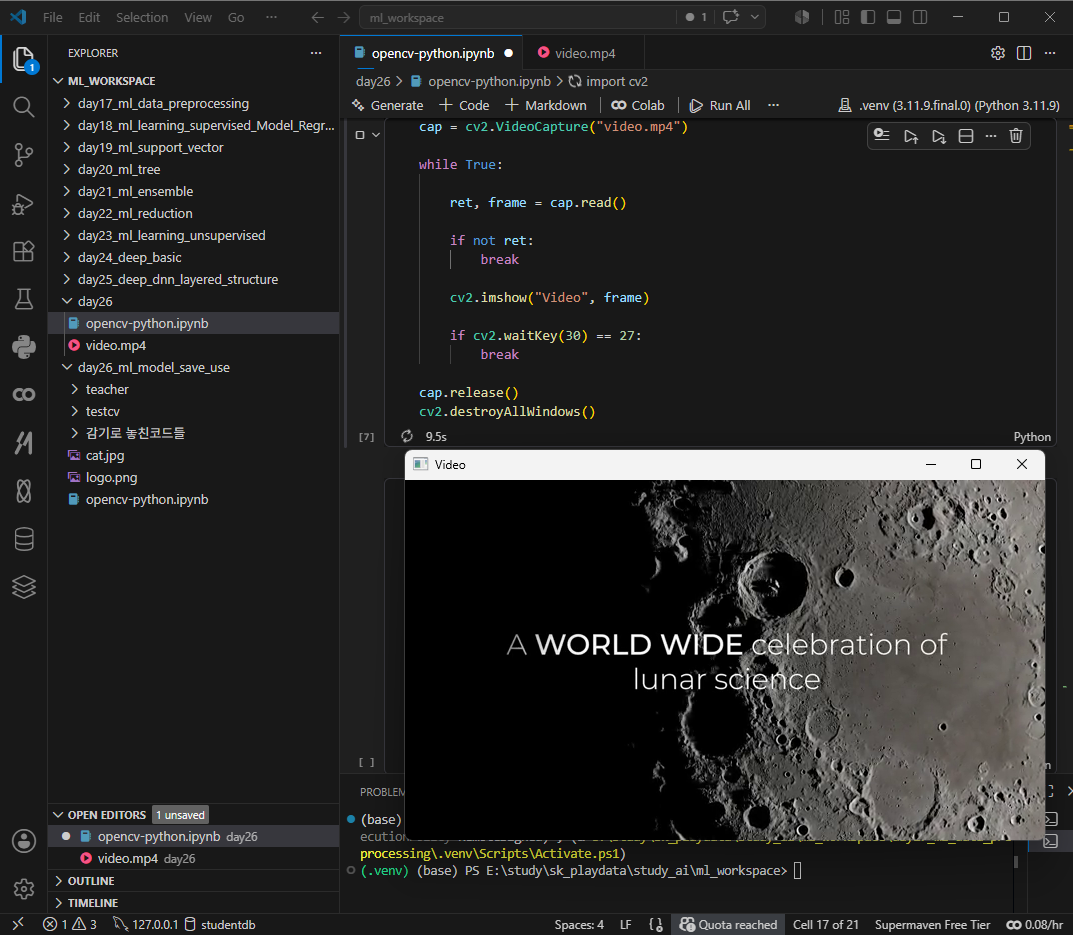The image size is (1073, 935).
Task: Open Explorer views and more actions ellipsis
Action: point(315,53)
